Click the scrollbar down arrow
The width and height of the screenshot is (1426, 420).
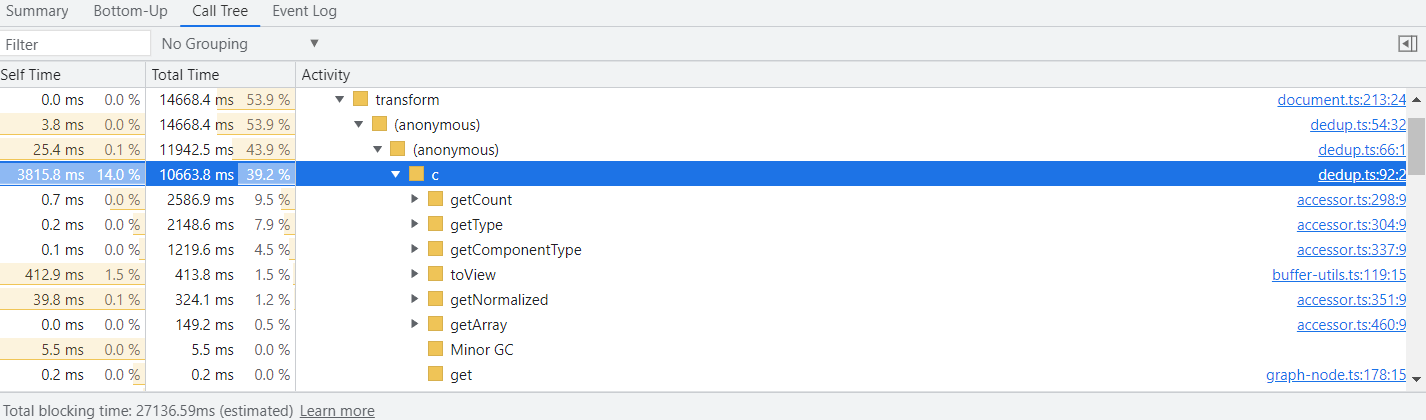click(x=1417, y=379)
